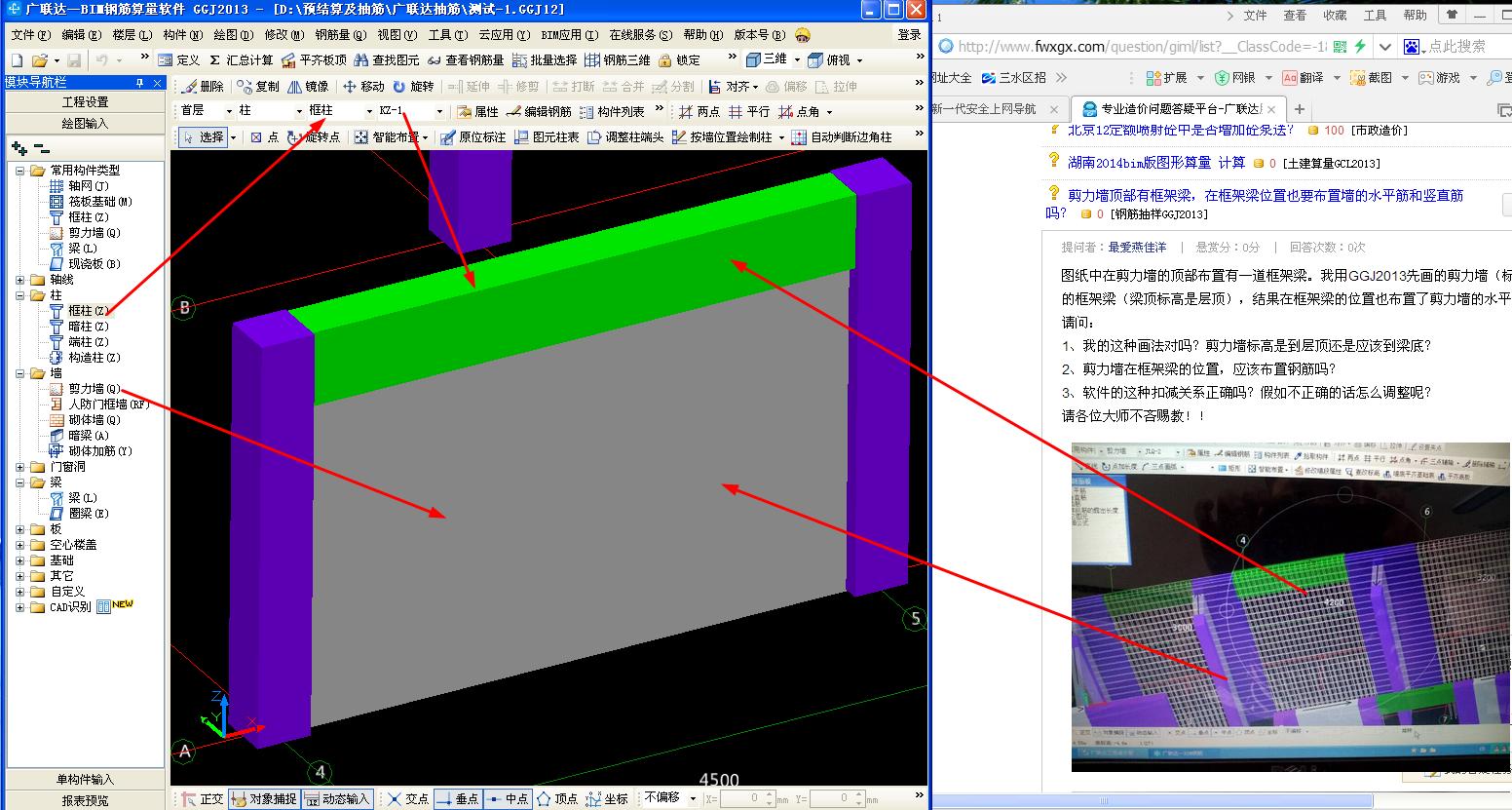Open file via the folder icon
The image size is (1512, 810).
click(39, 60)
